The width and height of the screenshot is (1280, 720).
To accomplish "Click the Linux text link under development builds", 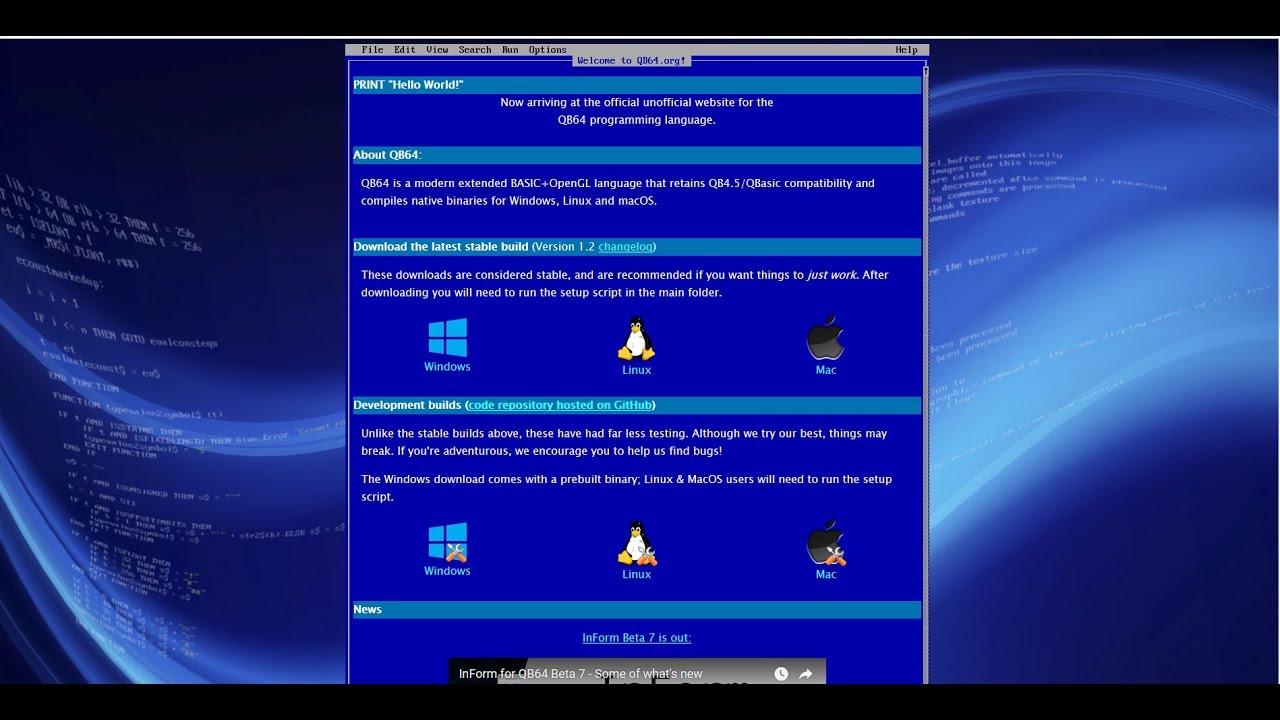I will point(637,574).
